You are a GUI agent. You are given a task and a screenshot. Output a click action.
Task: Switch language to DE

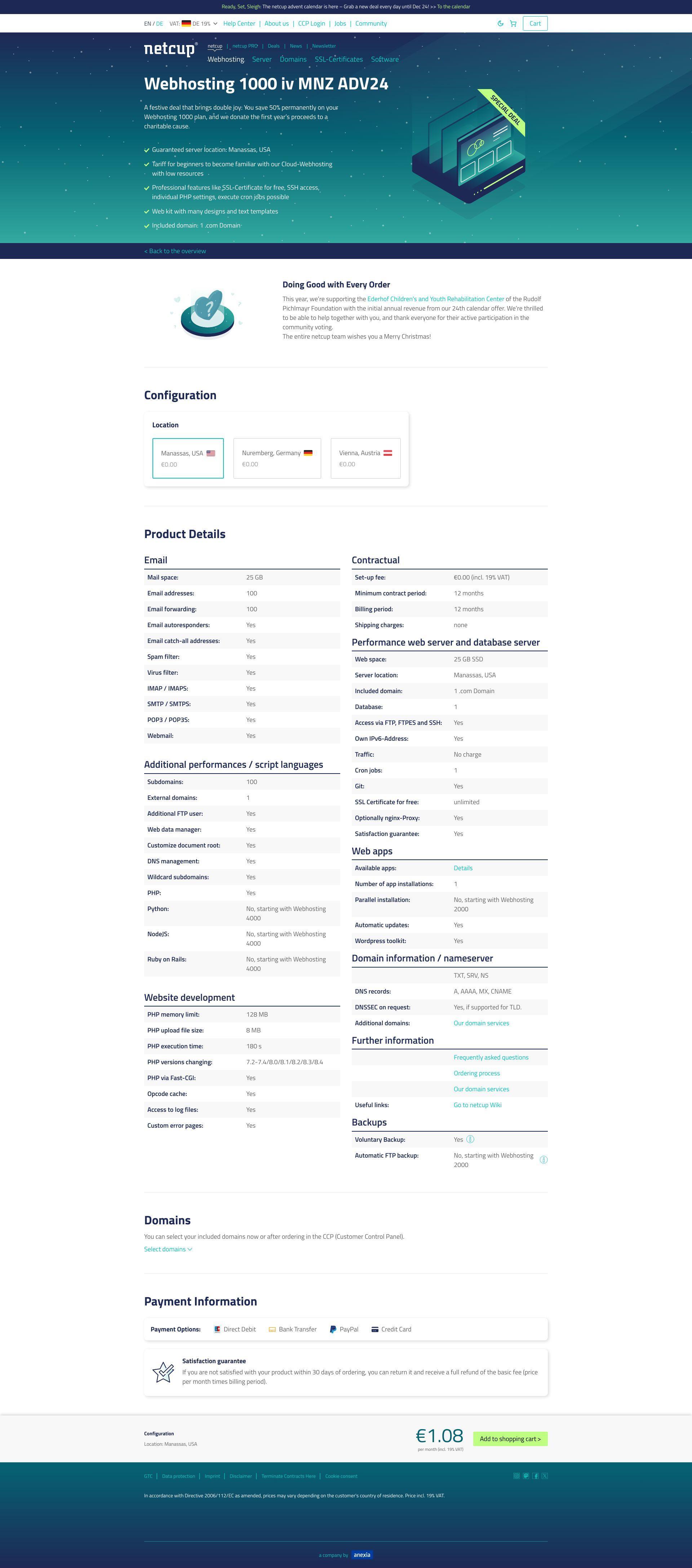(x=159, y=24)
